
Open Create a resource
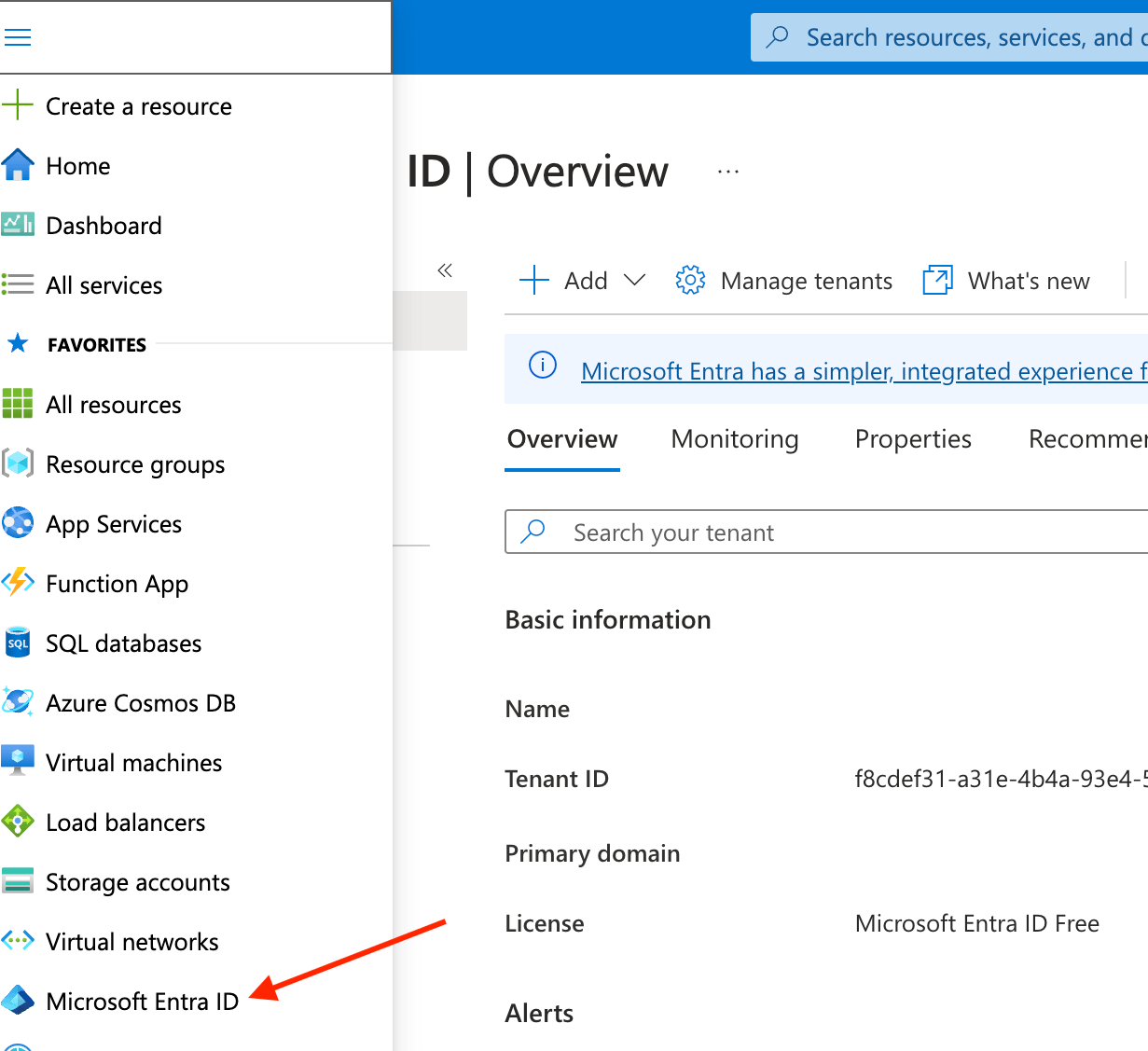pos(138,105)
